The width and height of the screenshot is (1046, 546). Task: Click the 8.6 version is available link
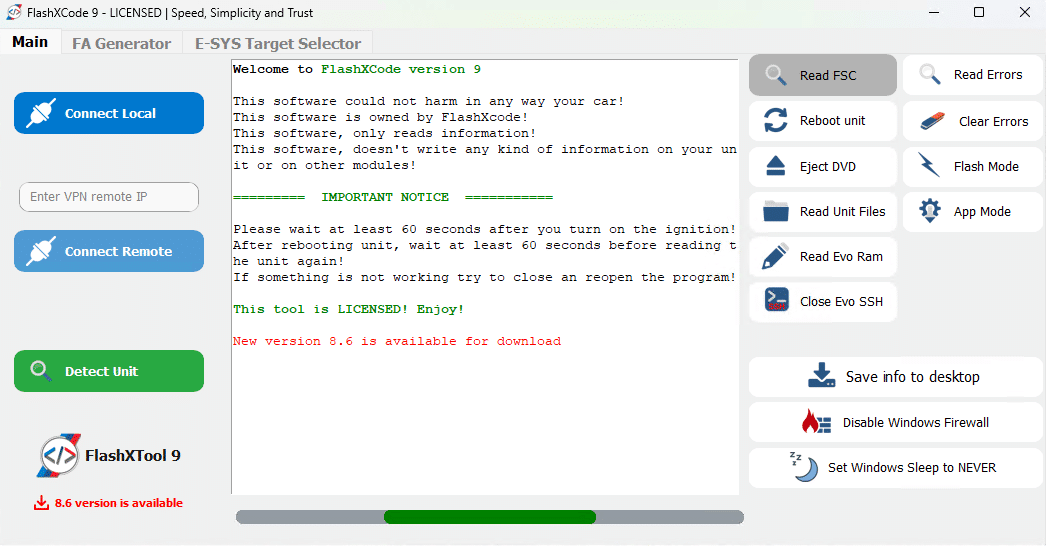click(118, 503)
